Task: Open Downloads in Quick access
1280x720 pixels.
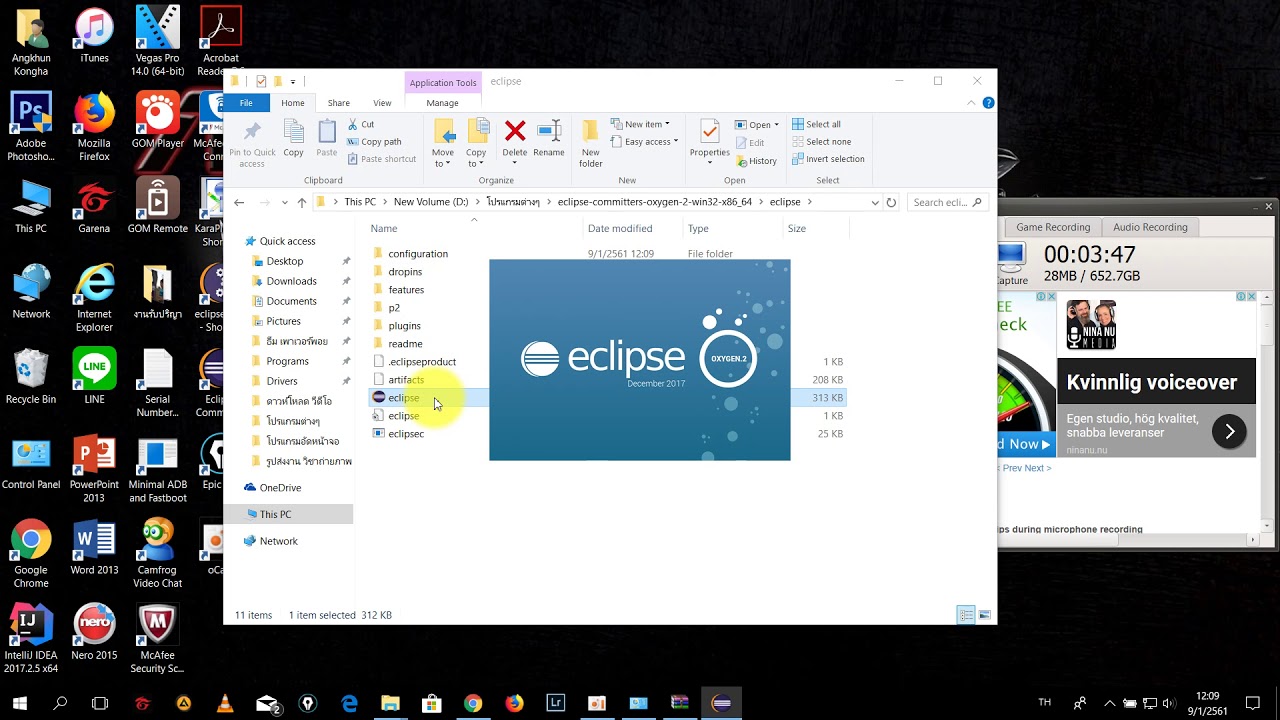Action: coord(291,281)
